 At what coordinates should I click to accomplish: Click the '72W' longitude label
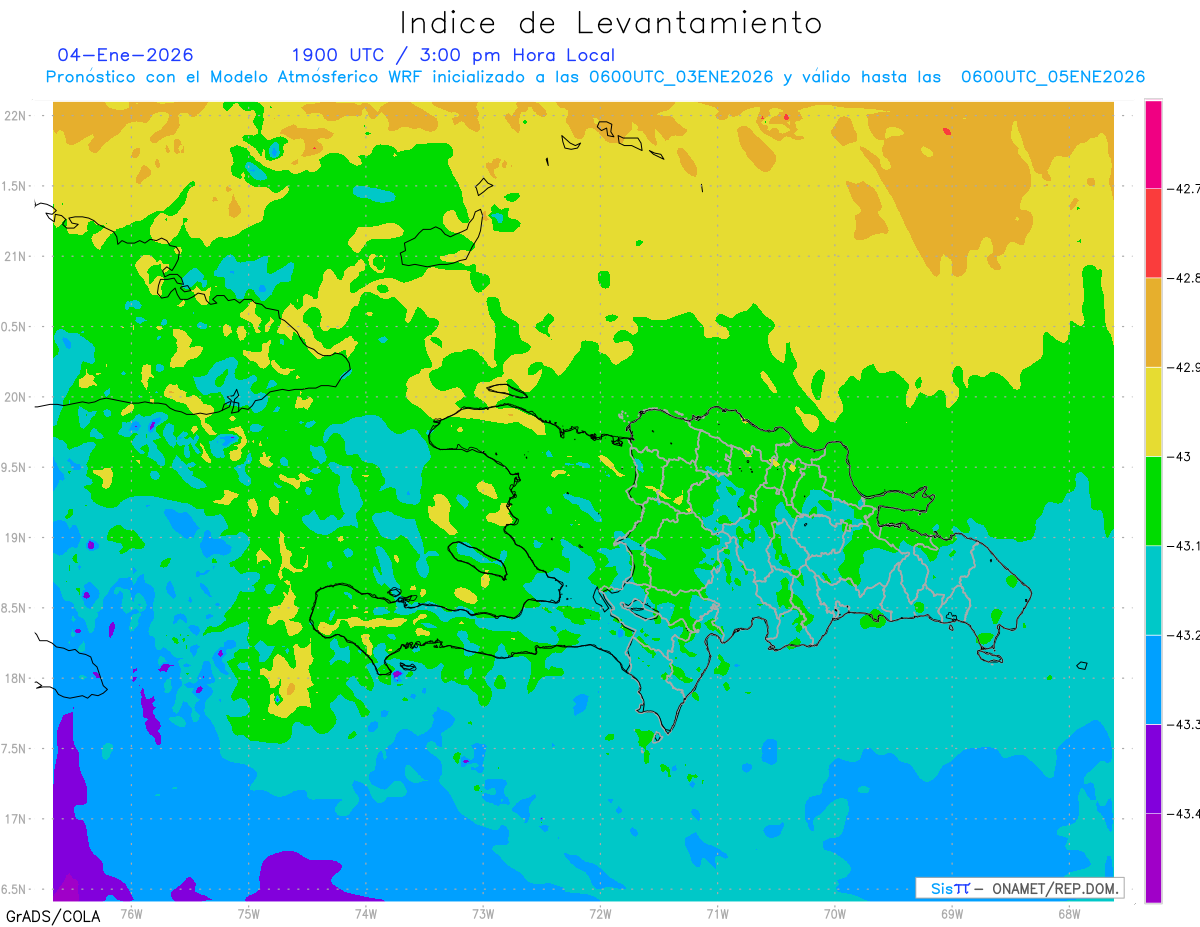coord(600,913)
